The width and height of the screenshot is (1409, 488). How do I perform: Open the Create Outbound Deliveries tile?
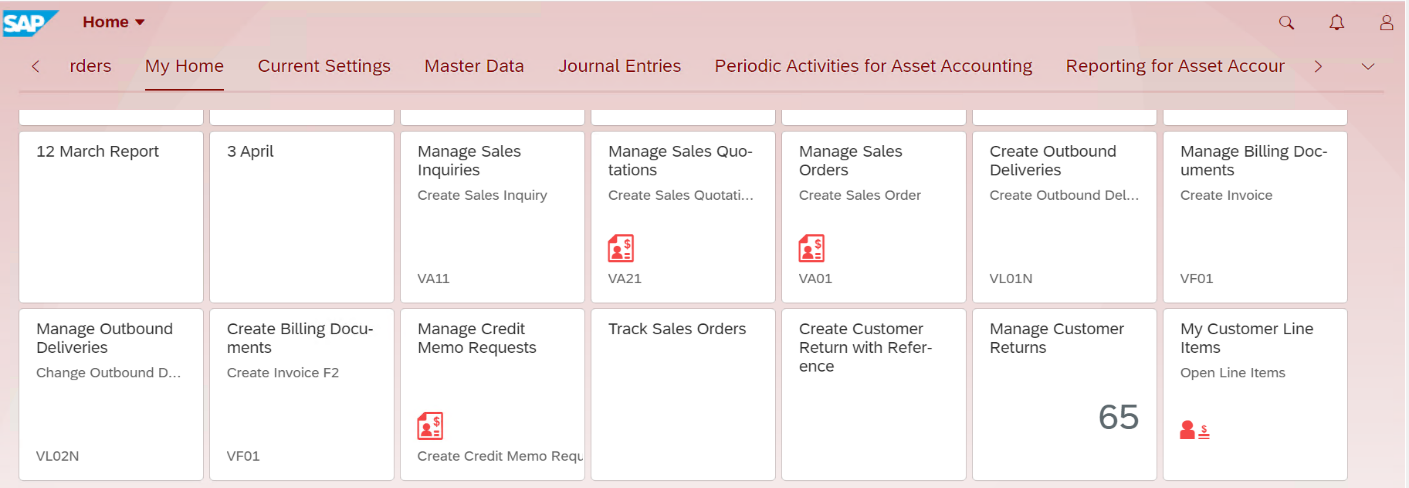[1064, 217]
